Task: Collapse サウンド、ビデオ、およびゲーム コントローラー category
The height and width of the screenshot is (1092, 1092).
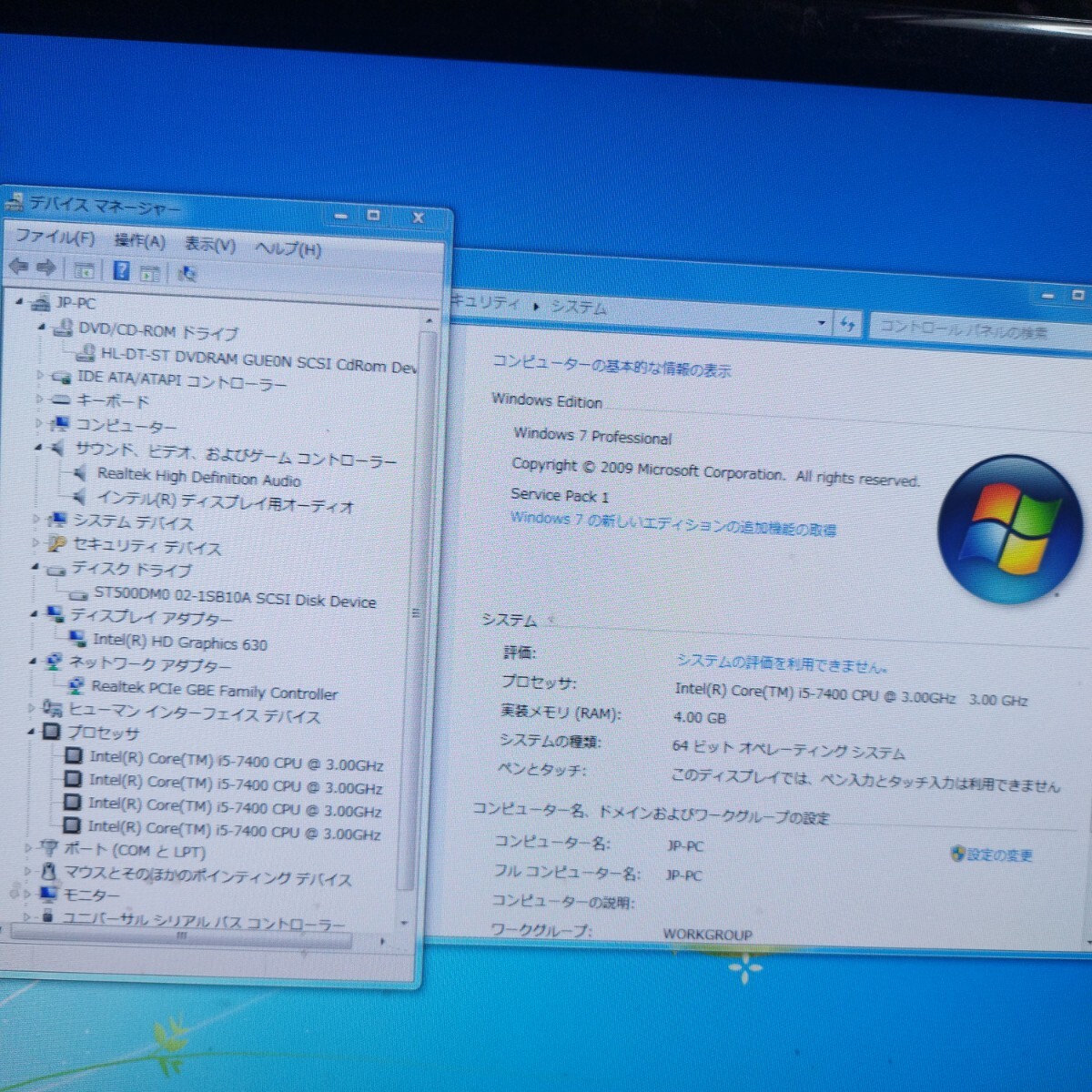Action: [x=38, y=447]
